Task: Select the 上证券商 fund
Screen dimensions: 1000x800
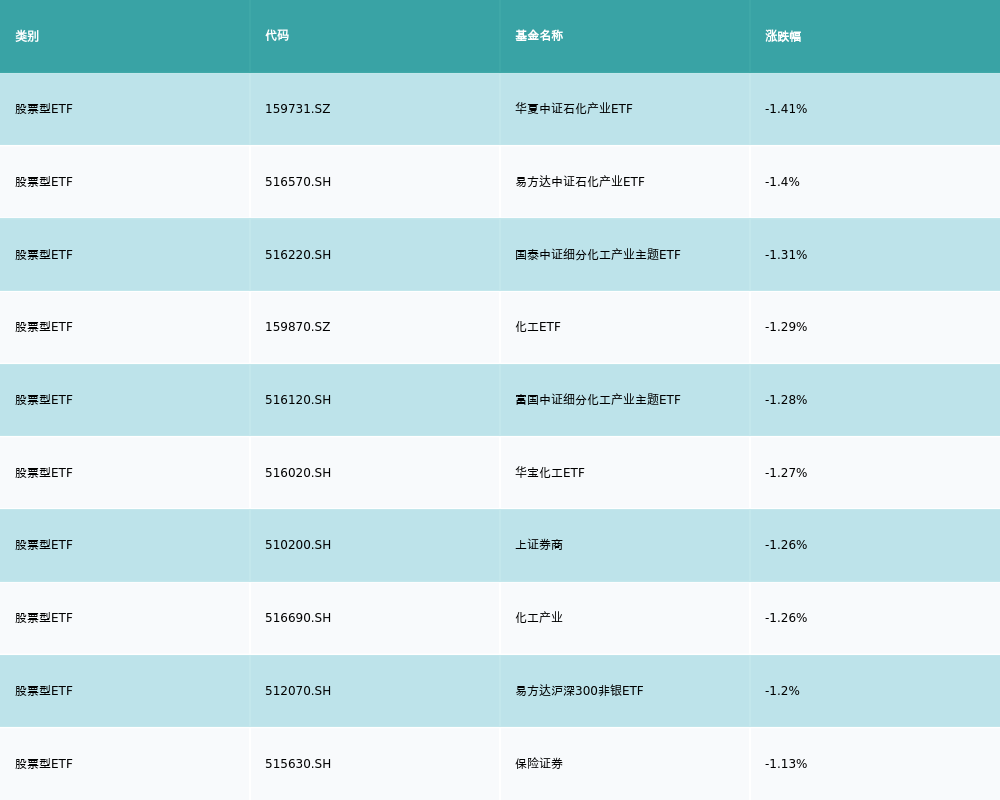Action: [x=539, y=545]
